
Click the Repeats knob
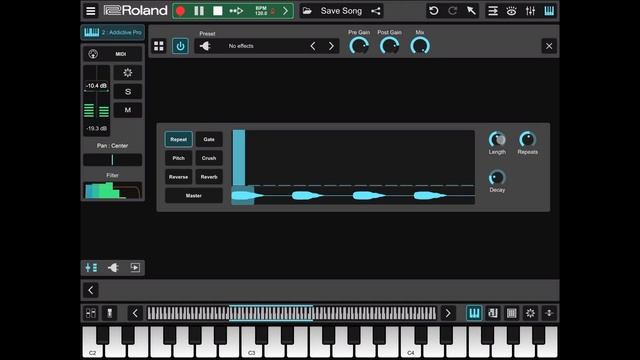point(527,140)
